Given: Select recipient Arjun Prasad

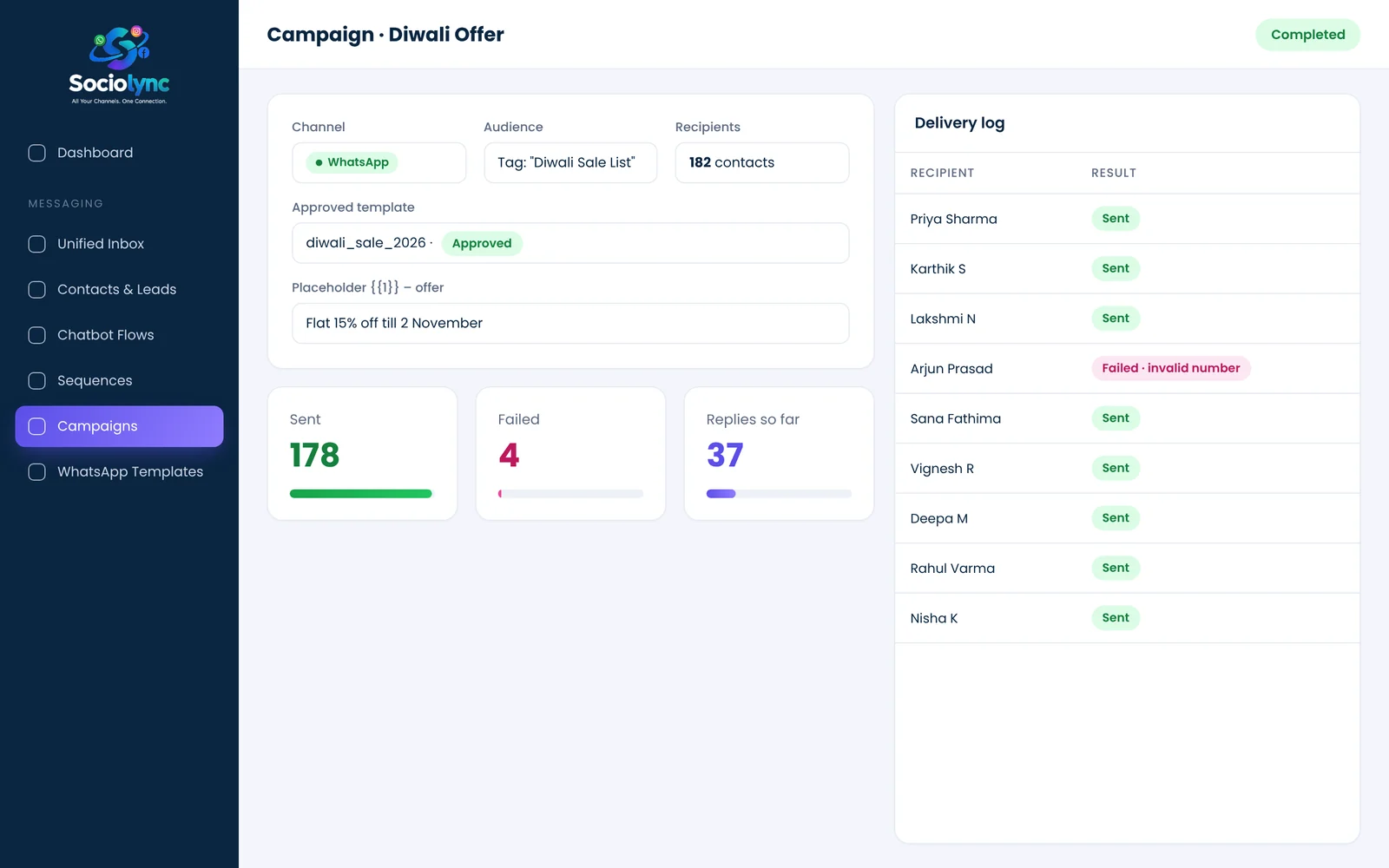Looking at the screenshot, I should tap(951, 369).
